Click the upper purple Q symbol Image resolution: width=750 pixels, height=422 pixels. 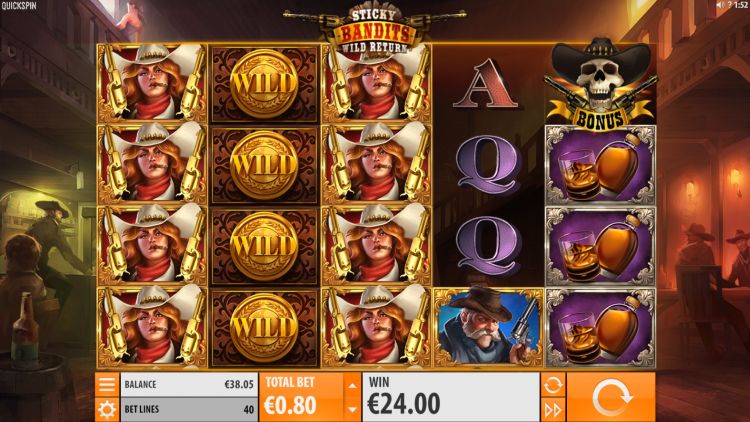coord(487,166)
